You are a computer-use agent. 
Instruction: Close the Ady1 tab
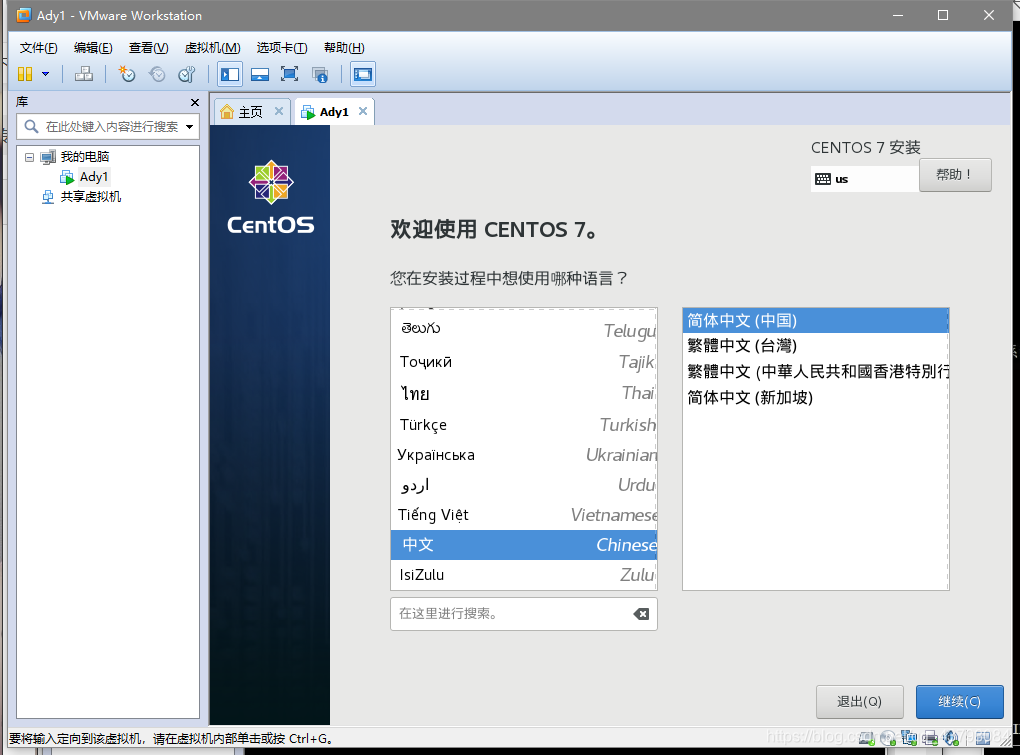(363, 111)
